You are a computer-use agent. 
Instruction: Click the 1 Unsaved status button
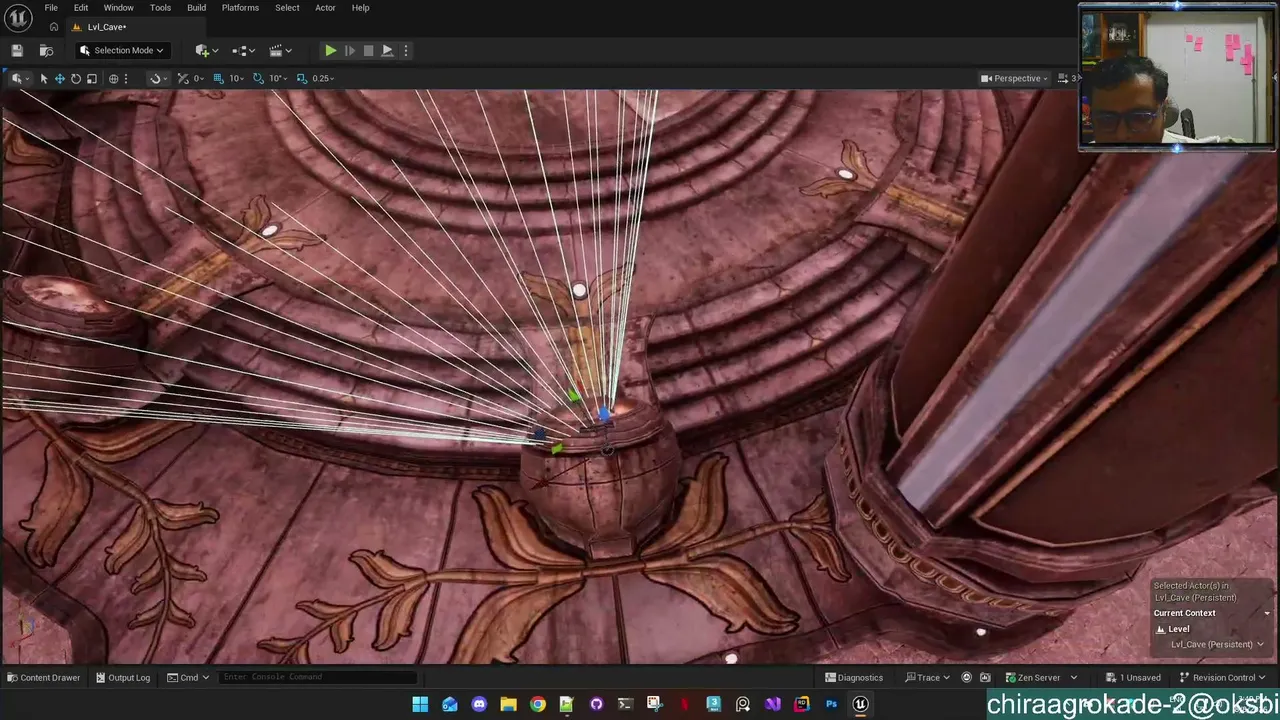point(1133,678)
